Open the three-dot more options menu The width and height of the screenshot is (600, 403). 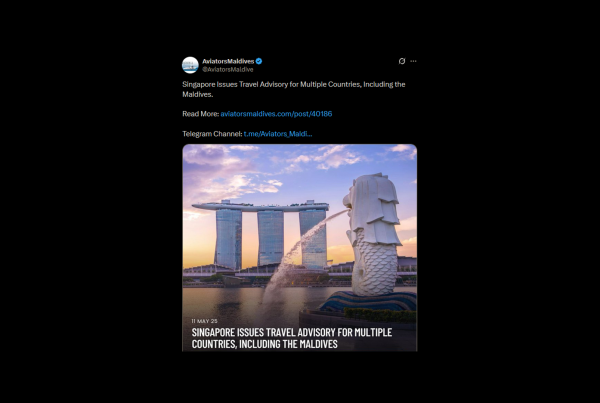[x=413, y=61]
